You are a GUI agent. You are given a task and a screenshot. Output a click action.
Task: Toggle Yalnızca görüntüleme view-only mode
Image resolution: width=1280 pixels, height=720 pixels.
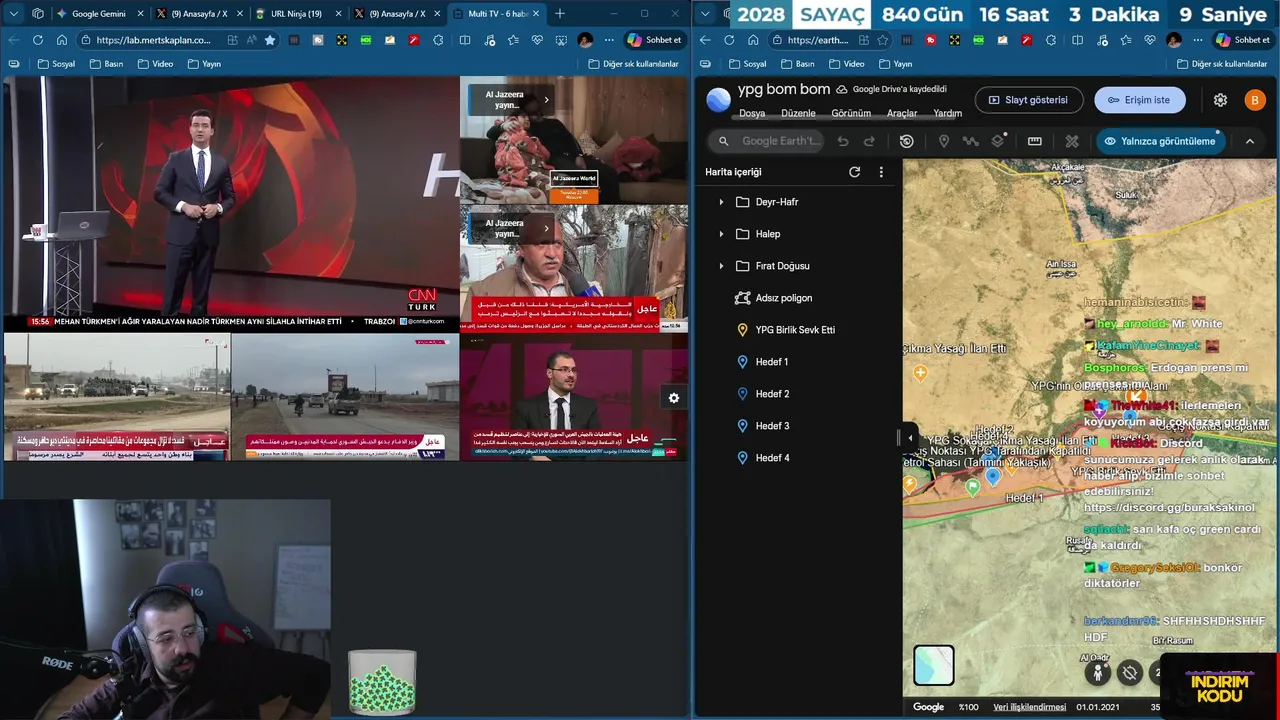tap(1160, 141)
